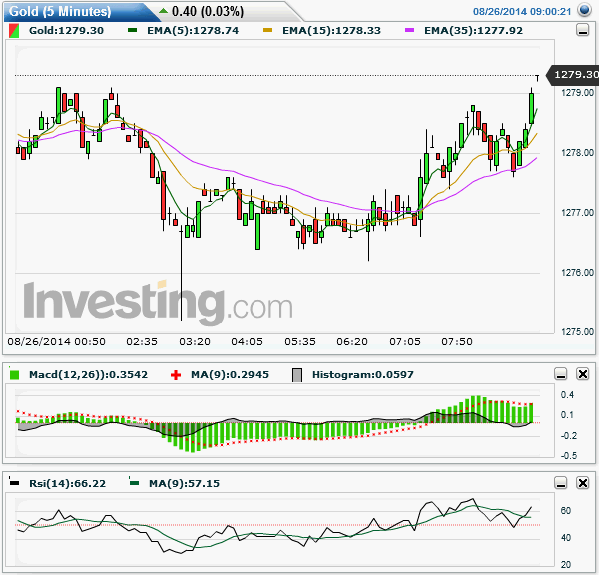
Task: Click the black Rsi(14) legend marker
Action: pos(14,482)
